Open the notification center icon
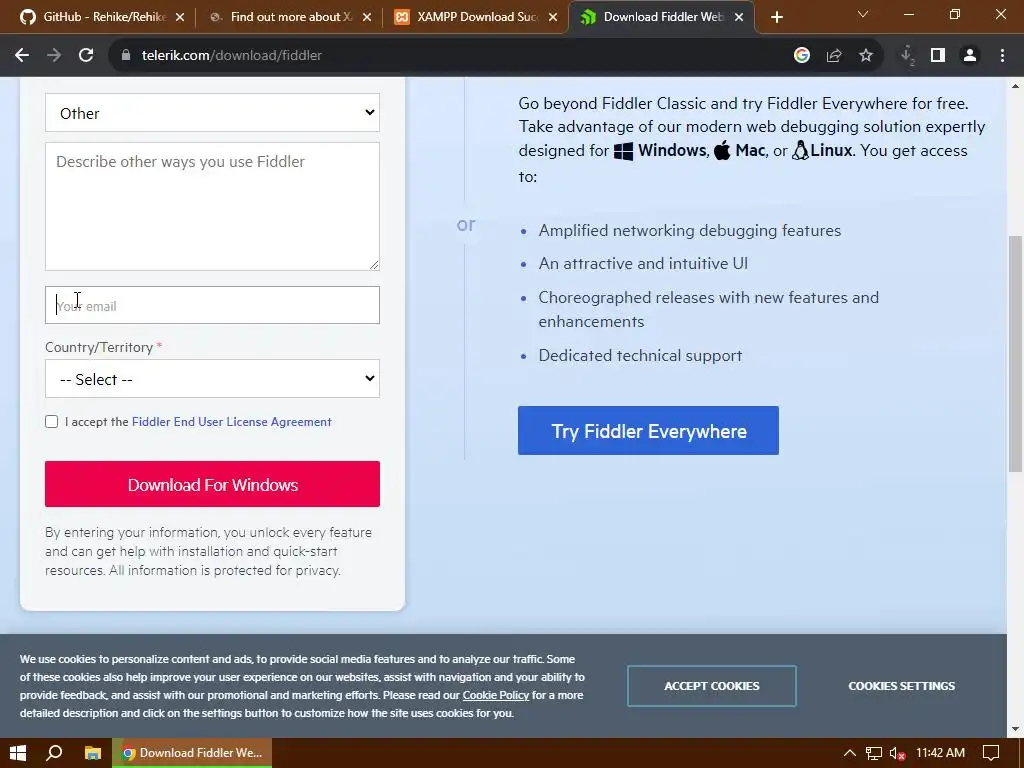The height and width of the screenshot is (768, 1024). point(991,753)
